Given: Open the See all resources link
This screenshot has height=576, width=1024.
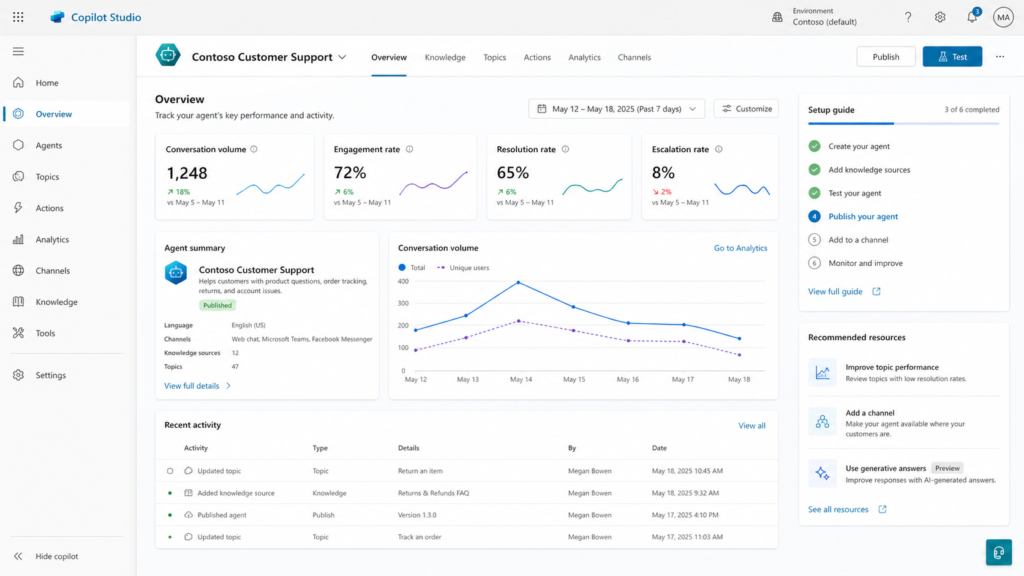Looking at the screenshot, I should point(847,509).
